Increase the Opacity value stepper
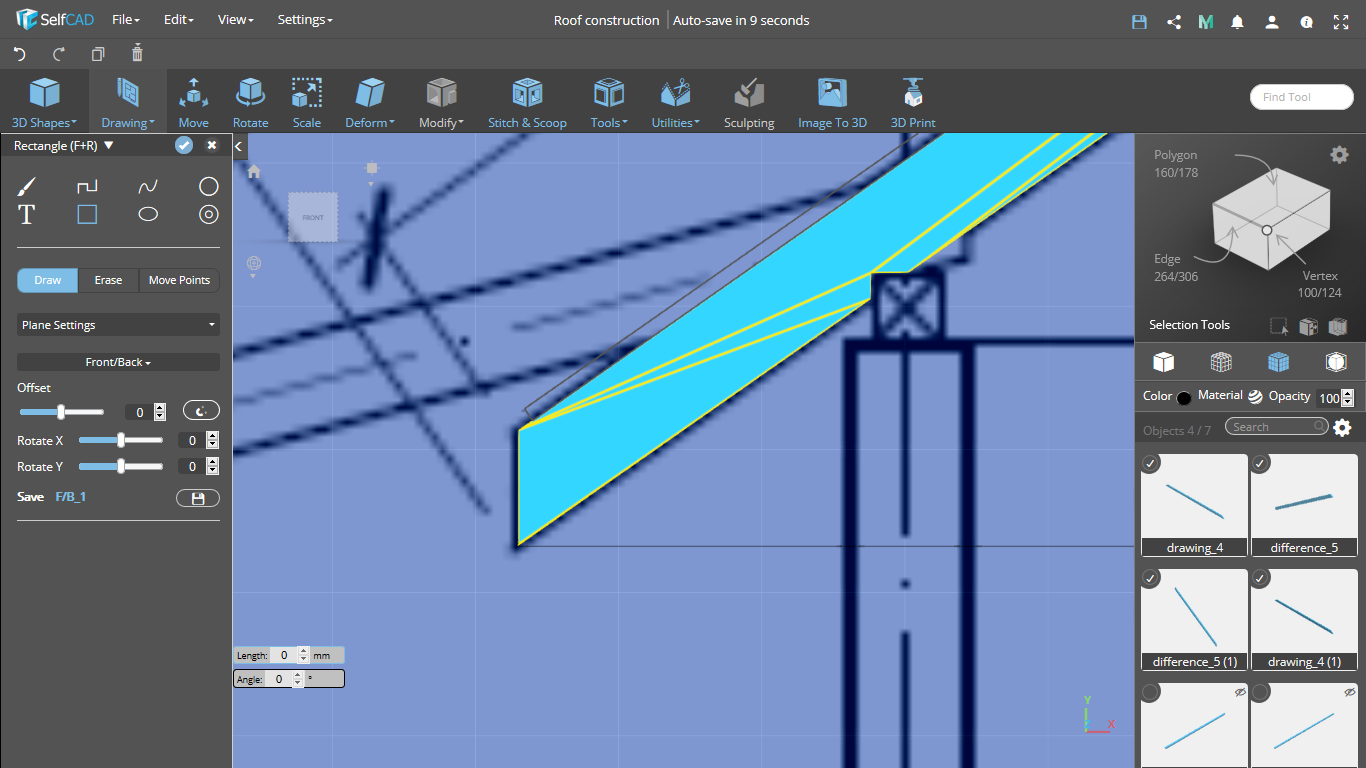The height and width of the screenshot is (768, 1366). (1347, 394)
